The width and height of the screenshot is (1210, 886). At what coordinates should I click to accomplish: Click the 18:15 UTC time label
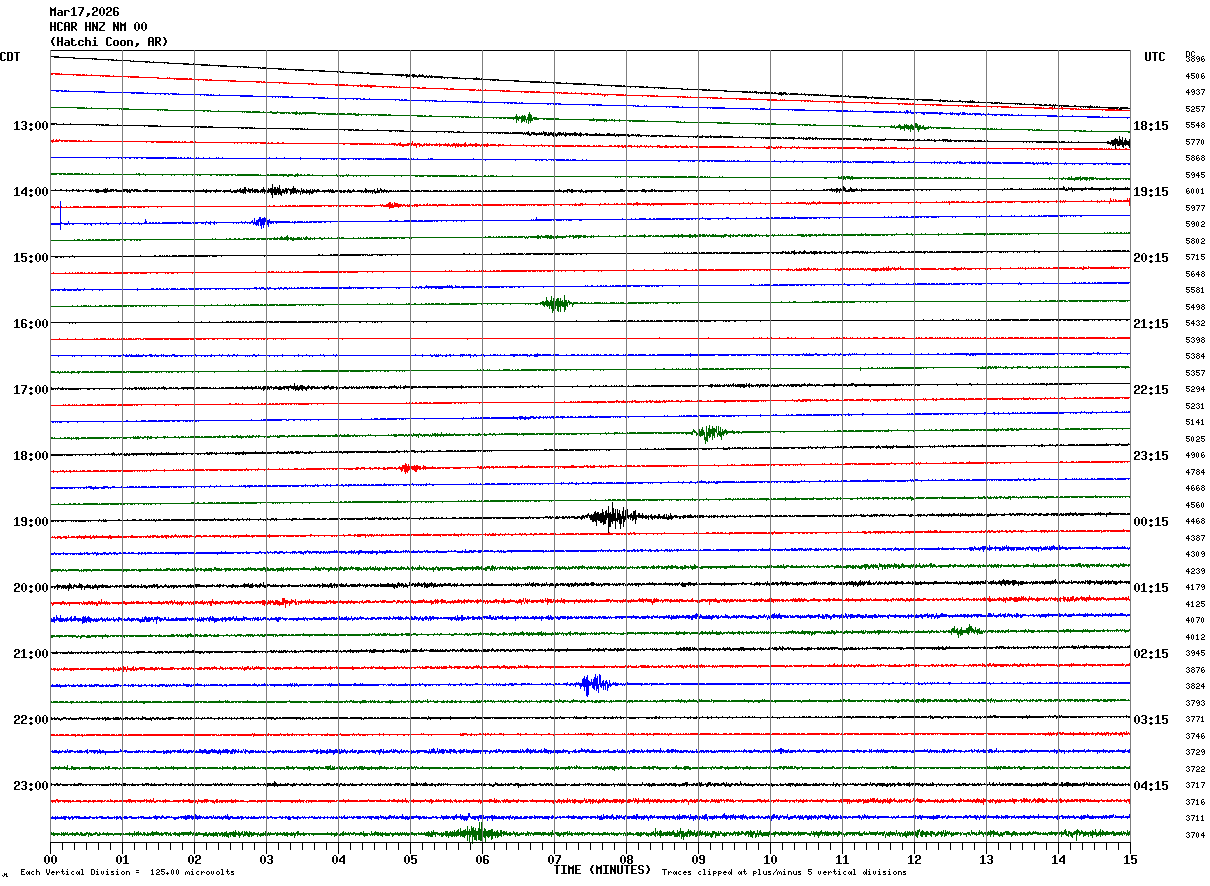[1150, 126]
